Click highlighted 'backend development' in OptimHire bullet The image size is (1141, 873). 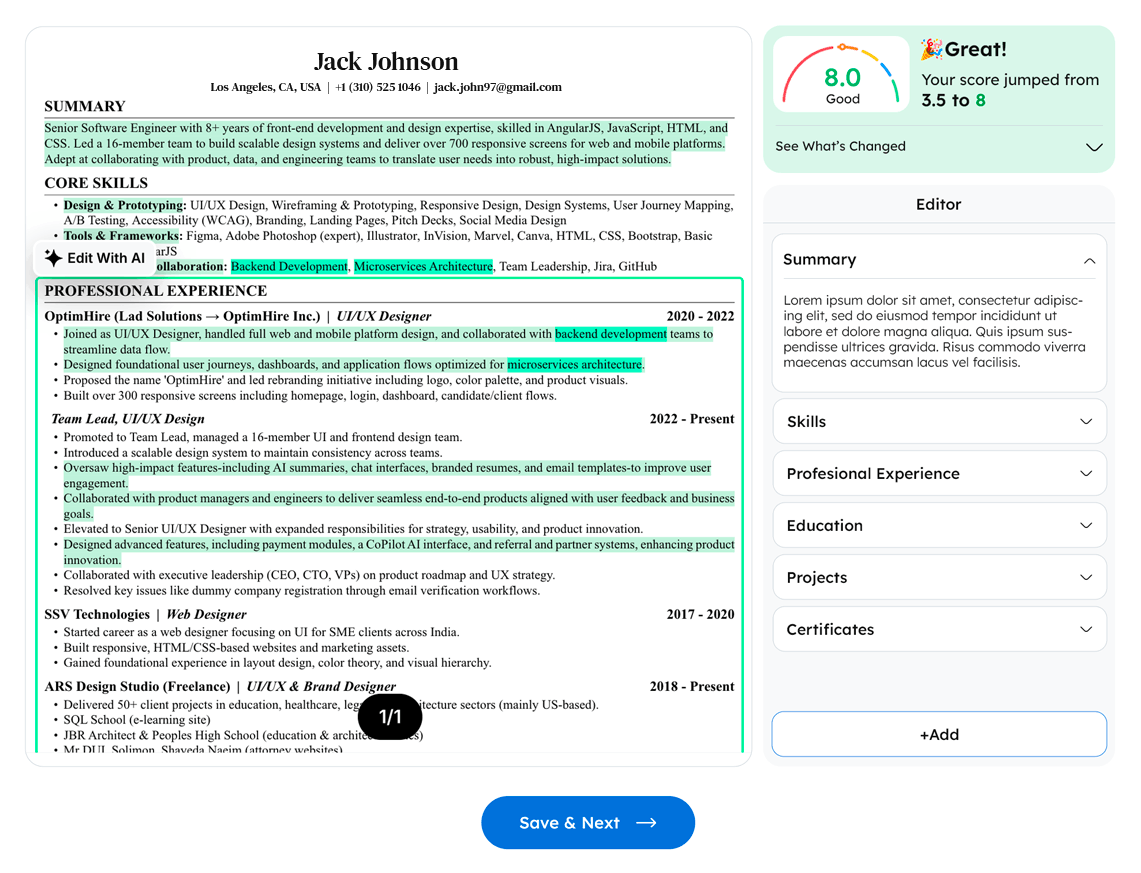click(x=611, y=334)
